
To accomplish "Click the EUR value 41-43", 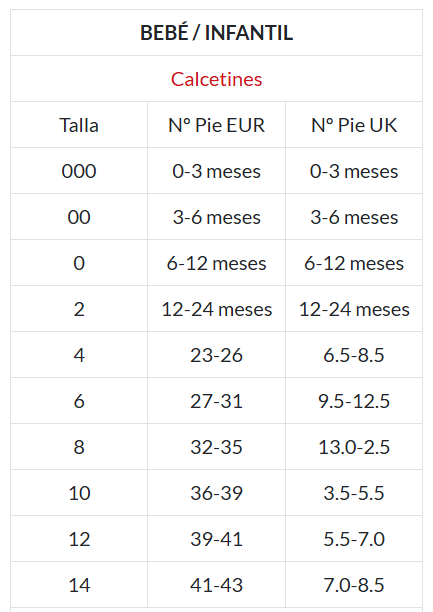I will tap(216, 585).
